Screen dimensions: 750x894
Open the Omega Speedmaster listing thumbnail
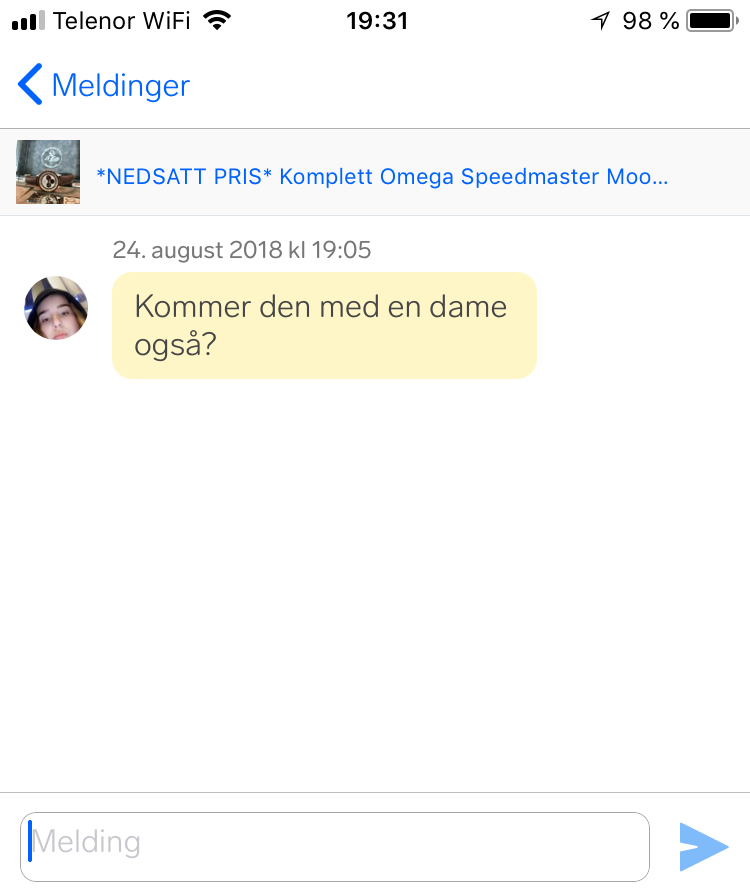48,172
